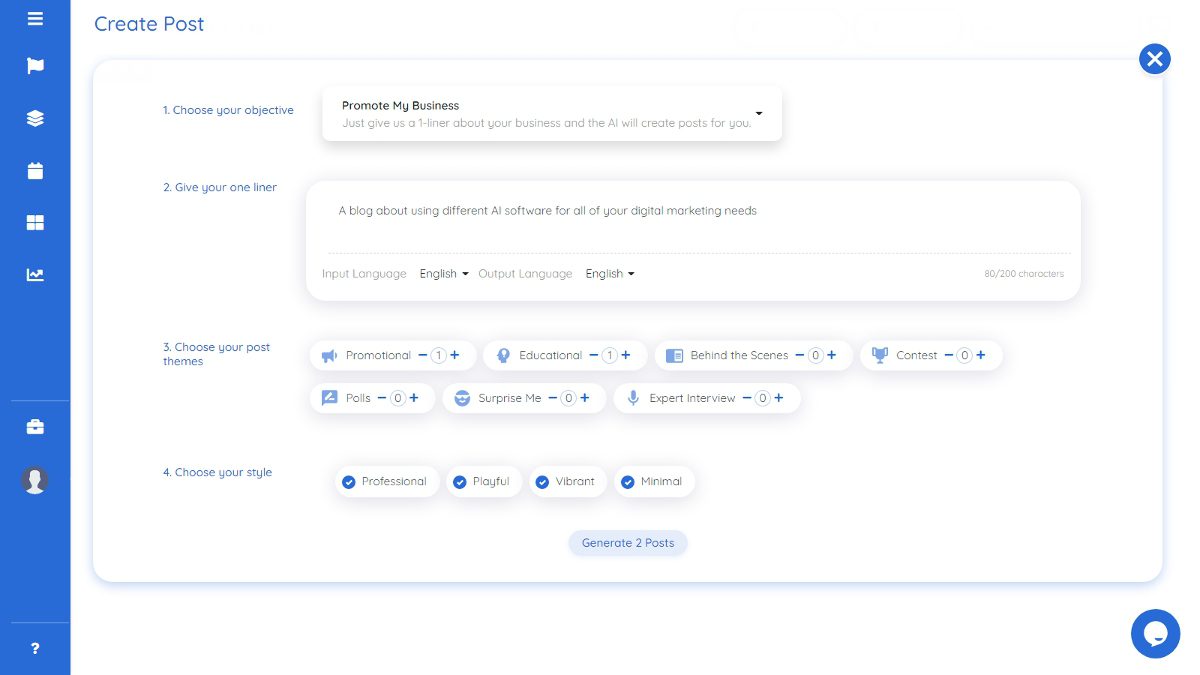
Task: Open the chat support bubble
Action: 1155,633
